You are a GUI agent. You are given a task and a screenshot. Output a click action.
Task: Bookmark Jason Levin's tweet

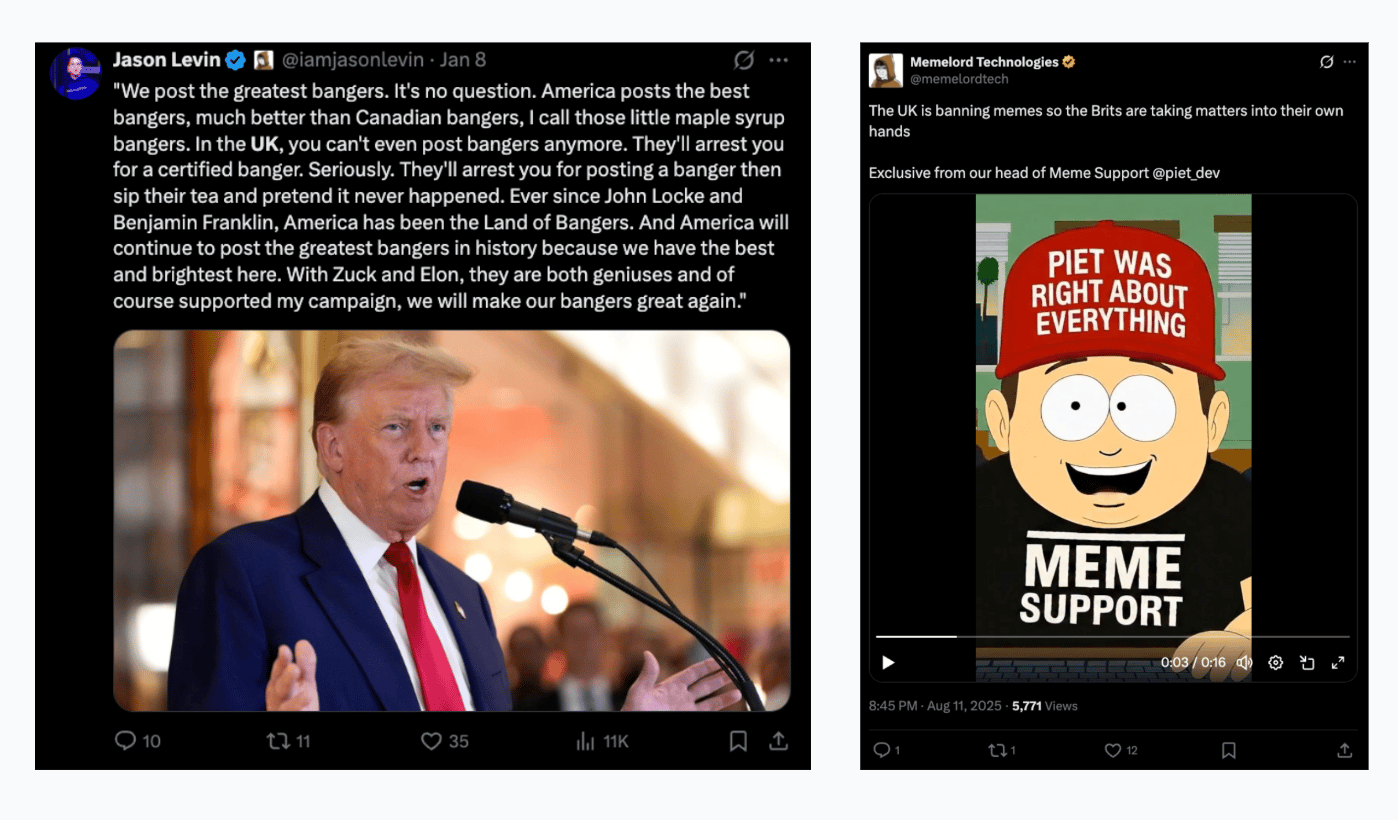[x=738, y=741]
